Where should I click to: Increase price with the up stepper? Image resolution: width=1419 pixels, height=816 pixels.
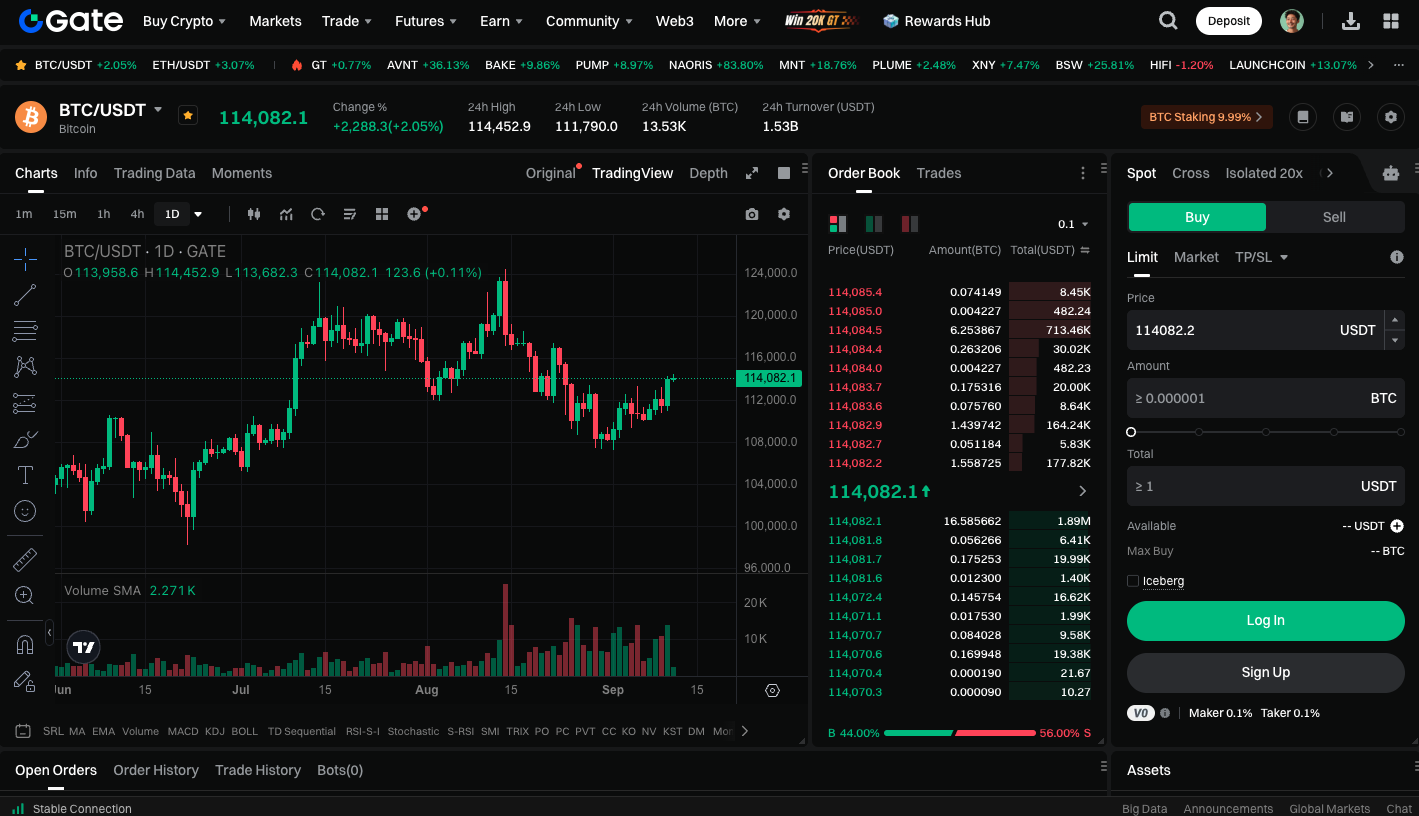click(1395, 320)
